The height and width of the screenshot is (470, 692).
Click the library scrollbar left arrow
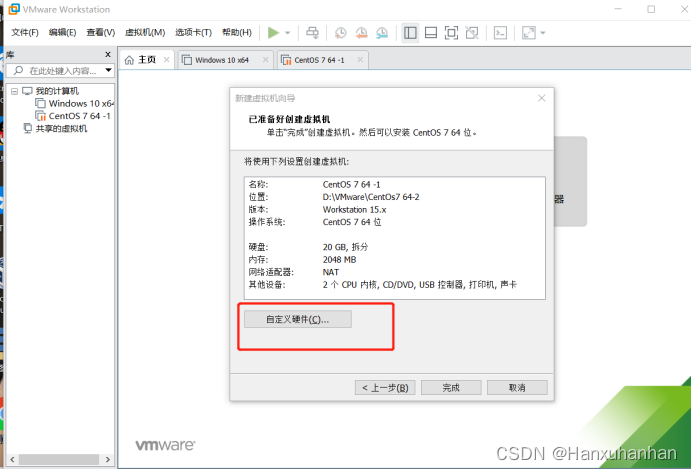[12, 459]
